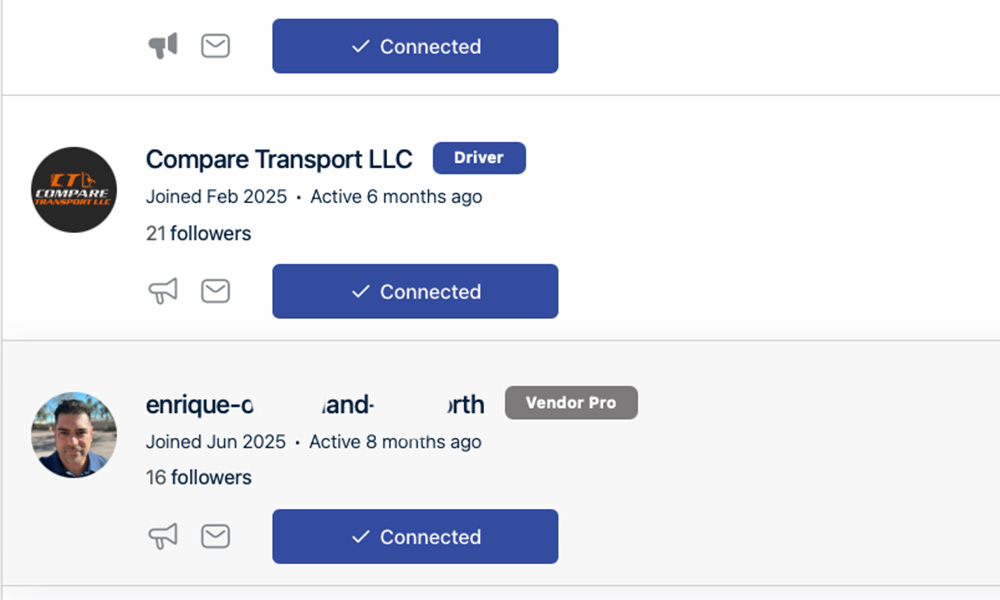Click the Active 8 months ago text
Screen dimensions: 1000x600
click(x=395, y=442)
